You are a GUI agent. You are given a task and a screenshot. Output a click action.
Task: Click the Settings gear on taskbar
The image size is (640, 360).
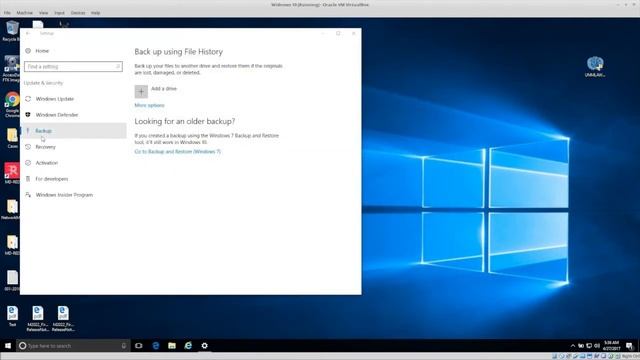[x=204, y=346]
